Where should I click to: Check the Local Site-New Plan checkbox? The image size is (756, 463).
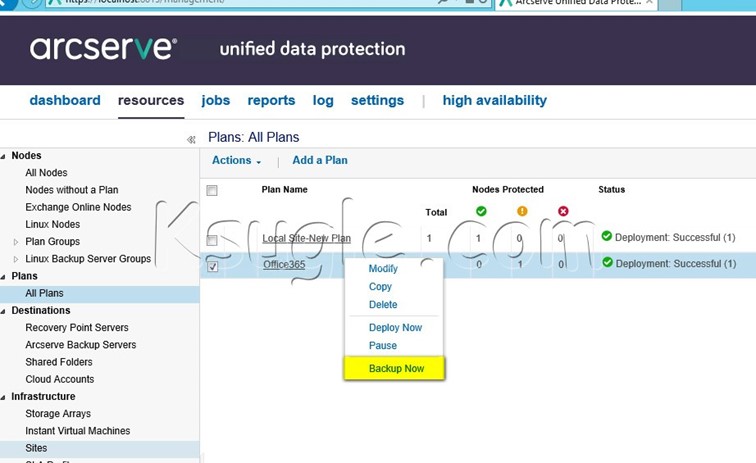point(212,240)
